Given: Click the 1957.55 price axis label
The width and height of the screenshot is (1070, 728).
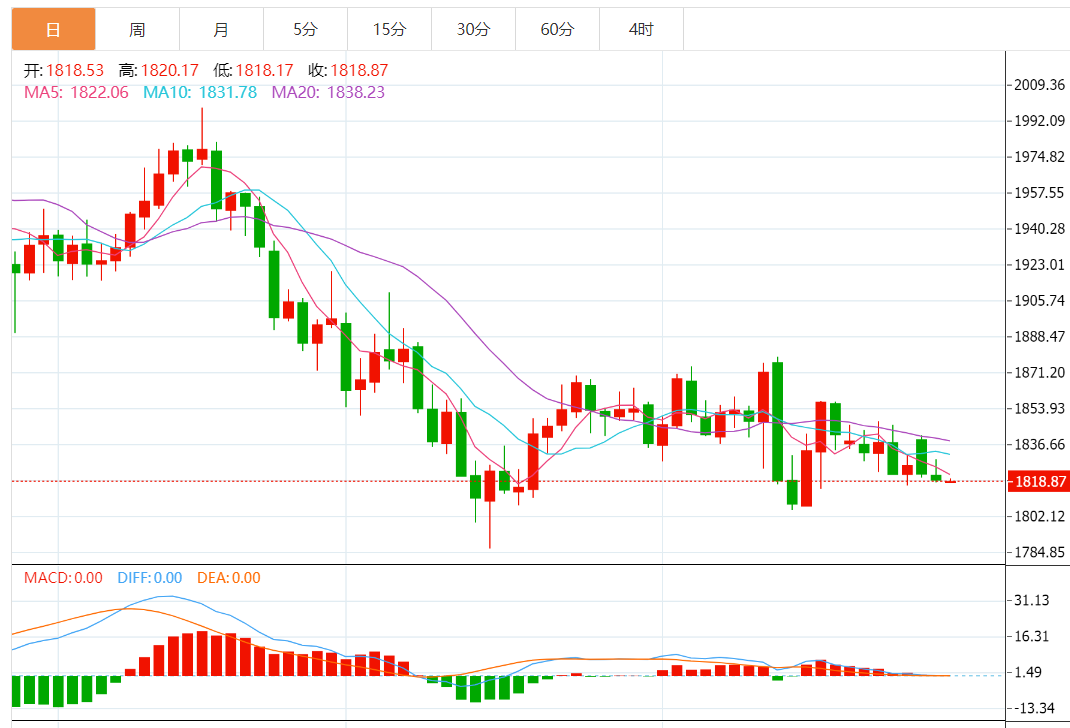Looking at the screenshot, I should point(1039,193).
